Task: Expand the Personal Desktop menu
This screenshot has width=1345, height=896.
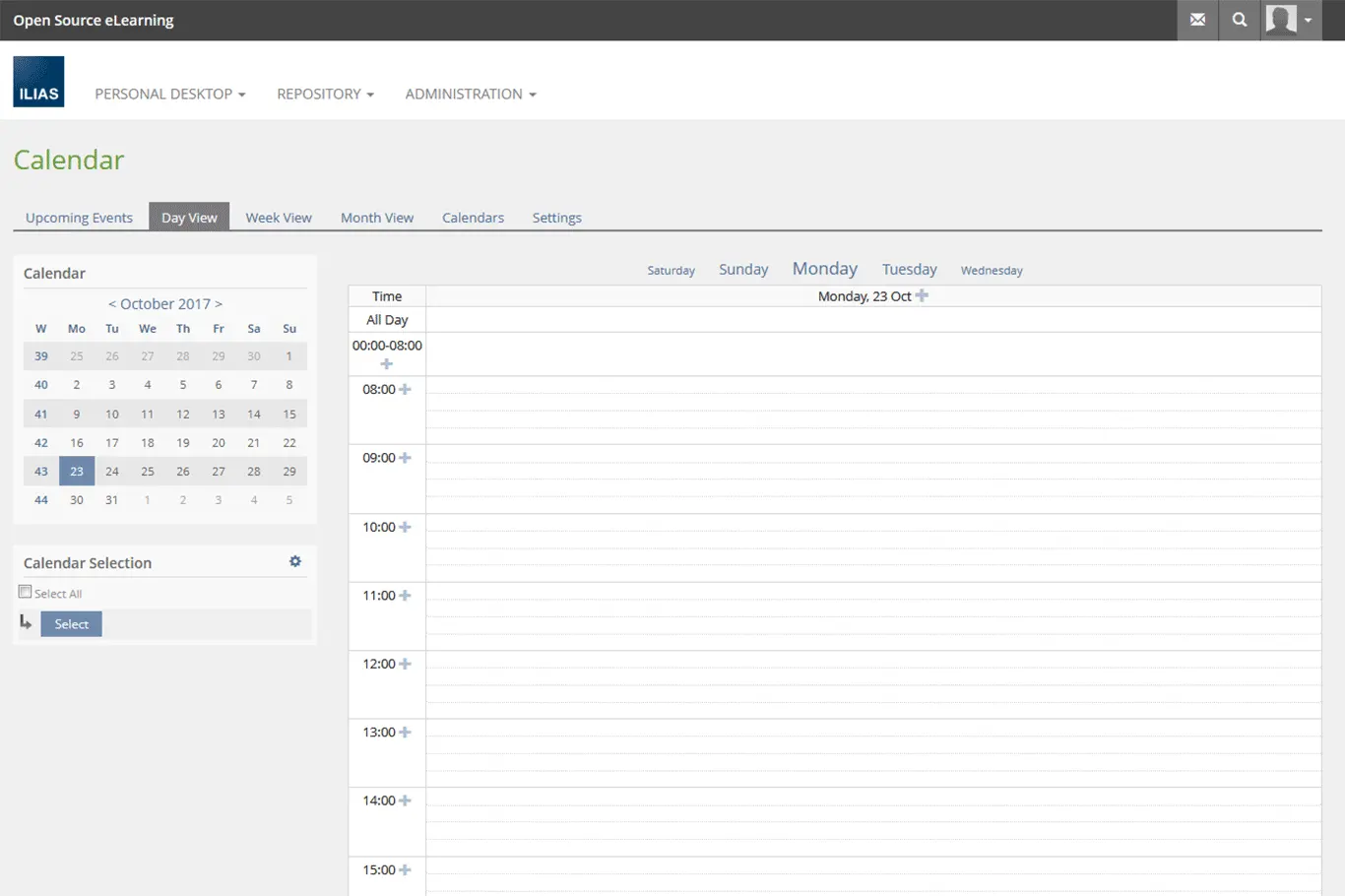Action: click(169, 95)
